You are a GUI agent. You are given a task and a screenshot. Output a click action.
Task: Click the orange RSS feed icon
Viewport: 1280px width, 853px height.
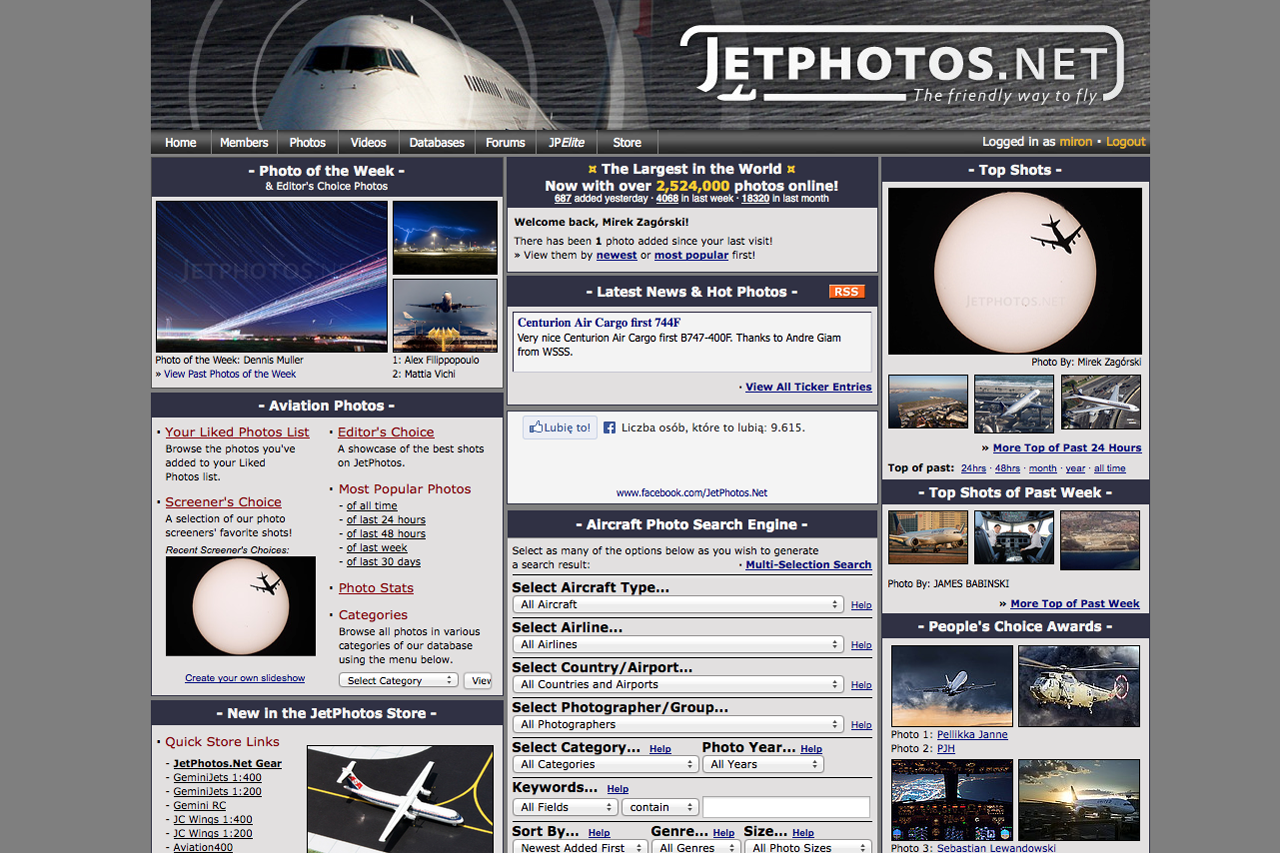tap(846, 291)
